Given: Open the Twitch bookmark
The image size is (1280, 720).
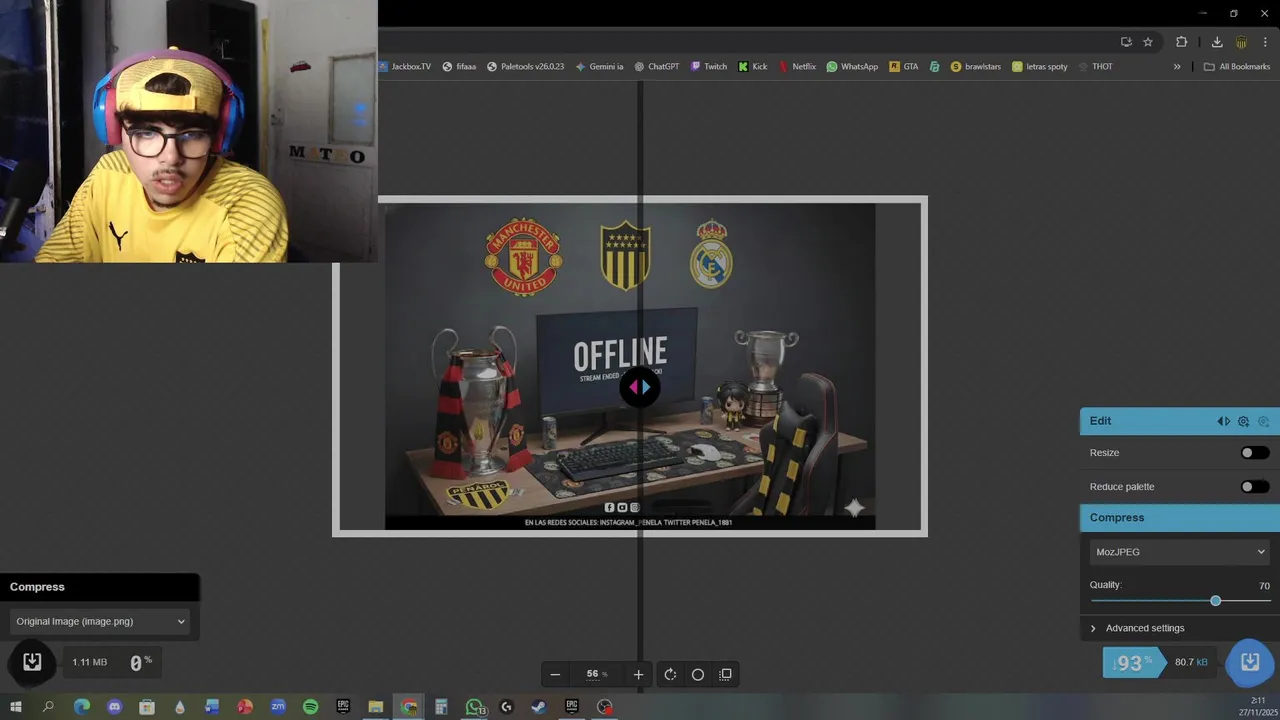Looking at the screenshot, I should (709, 67).
